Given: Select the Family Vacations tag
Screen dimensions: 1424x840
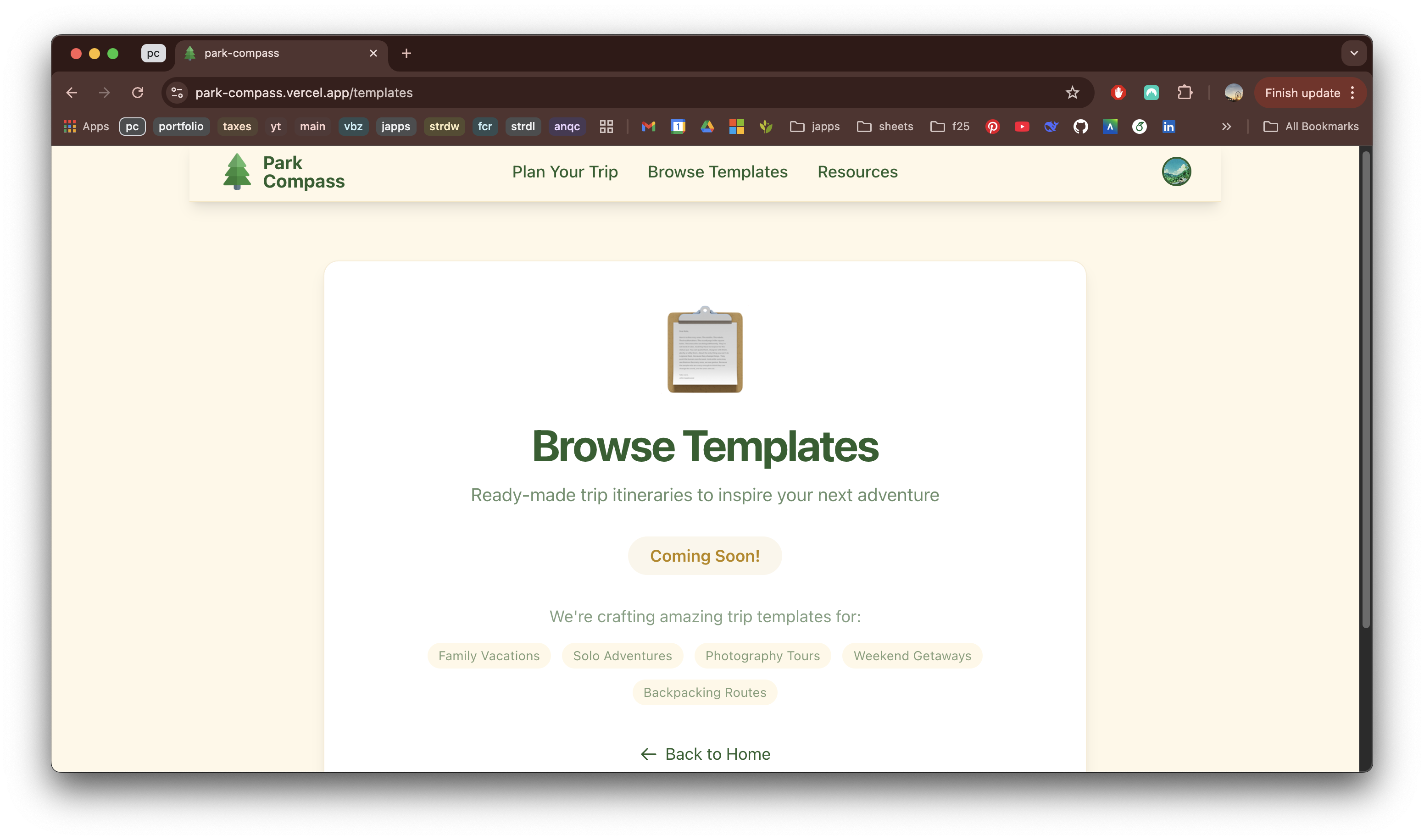Looking at the screenshot, I should click(489, 656).
